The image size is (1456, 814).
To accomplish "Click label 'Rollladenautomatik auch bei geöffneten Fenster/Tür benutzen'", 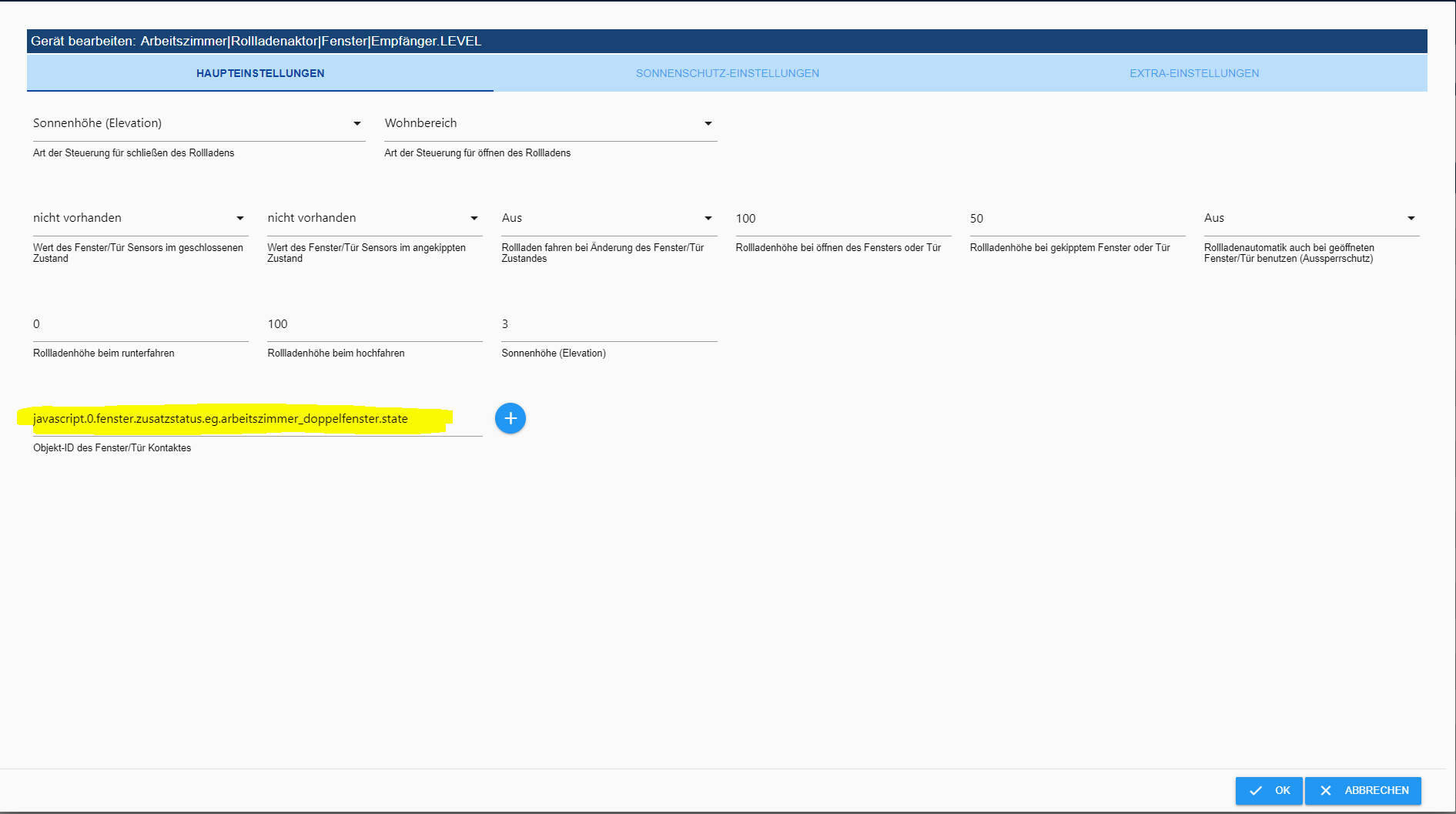I will (1289, 253).
